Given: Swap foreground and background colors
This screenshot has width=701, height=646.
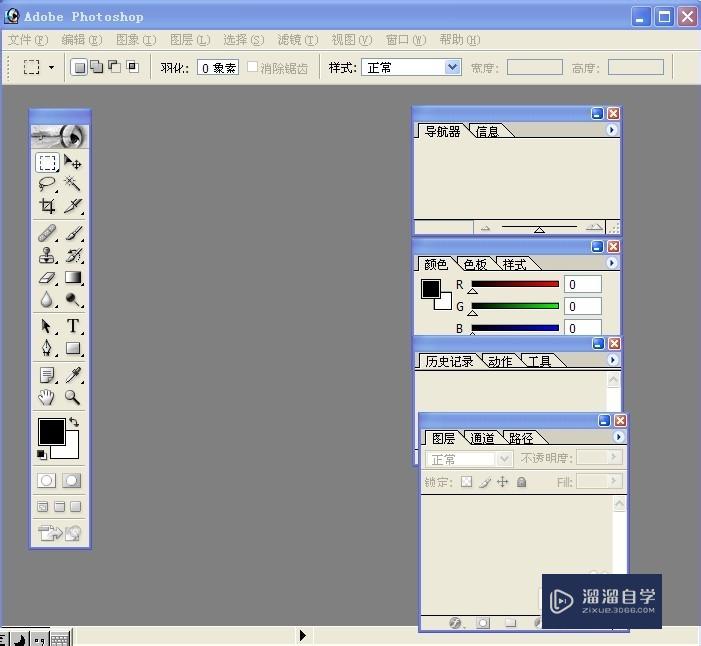Looking at the screenshot, I should pos(74,422).
